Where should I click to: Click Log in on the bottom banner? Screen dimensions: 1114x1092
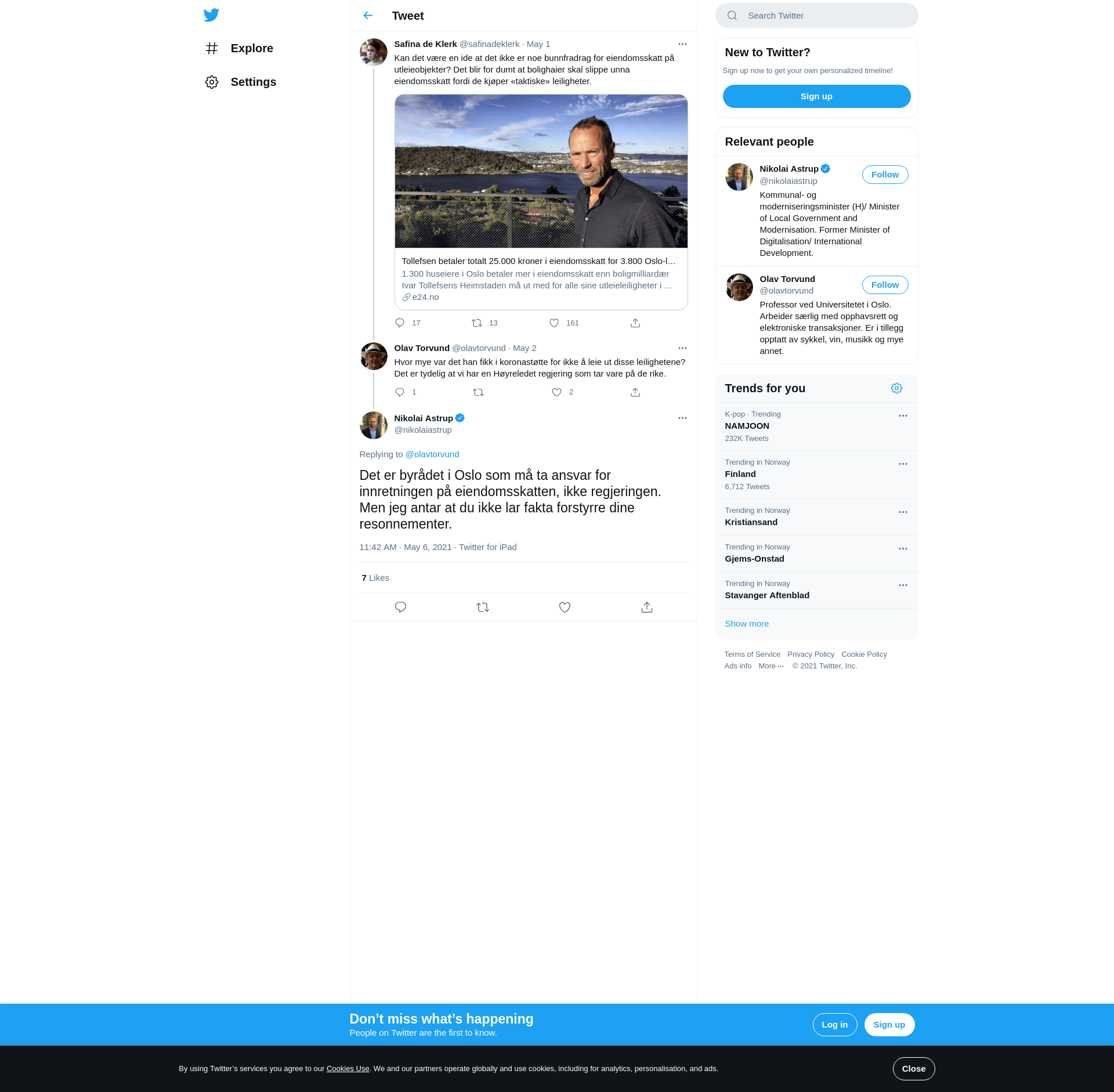pyautogui.click(x=834, y=1025)
